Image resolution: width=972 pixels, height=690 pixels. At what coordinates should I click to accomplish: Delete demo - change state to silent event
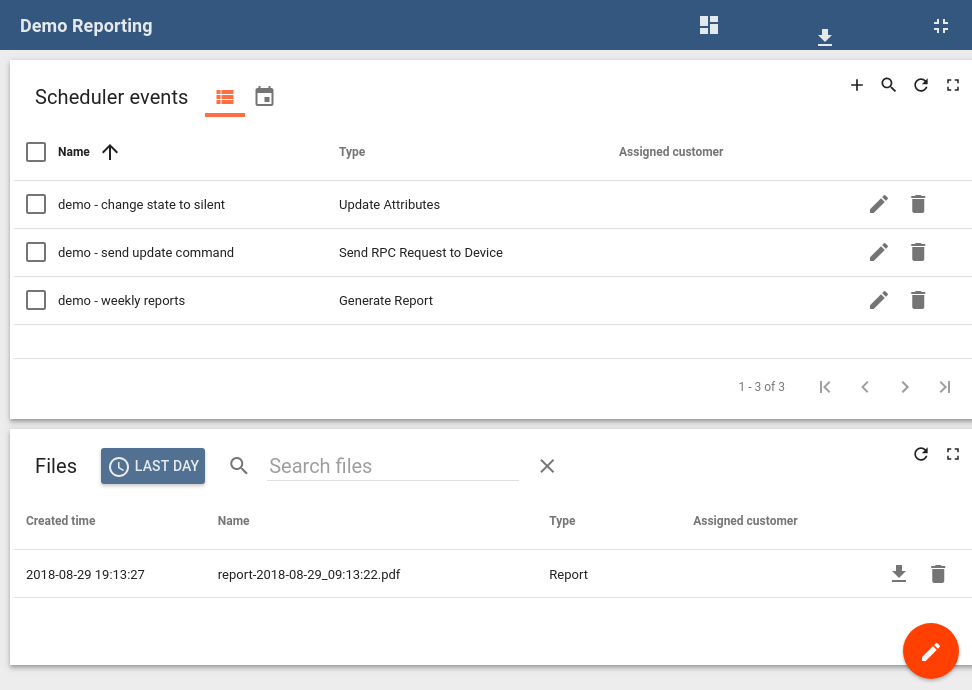[918, 204]
